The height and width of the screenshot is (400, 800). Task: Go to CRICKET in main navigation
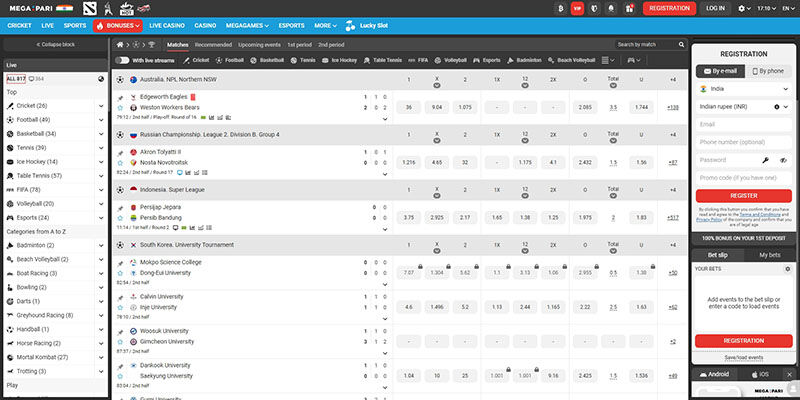pos(19,26)
